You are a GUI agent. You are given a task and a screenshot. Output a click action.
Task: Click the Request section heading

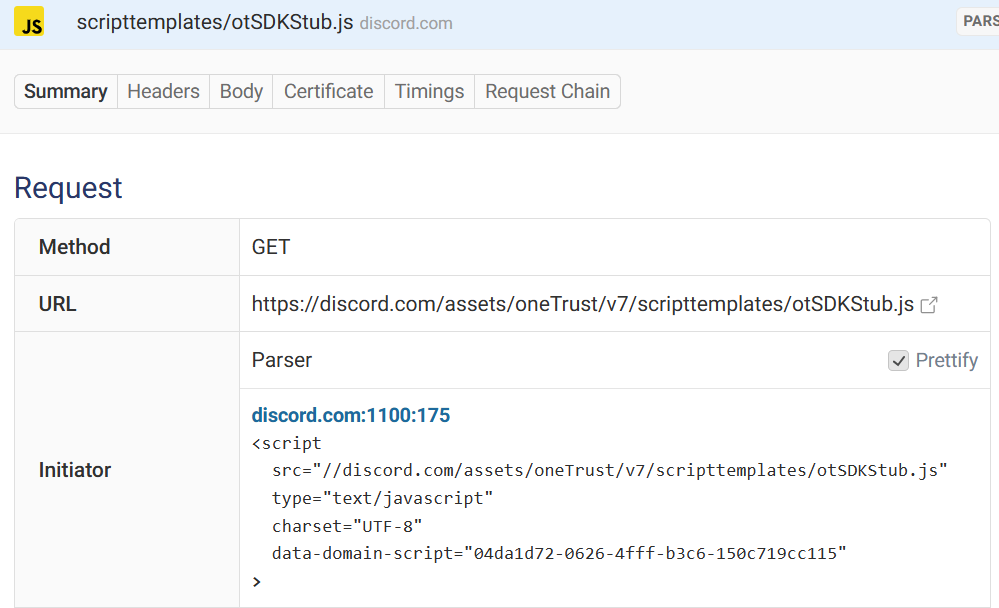coord(68,188)
